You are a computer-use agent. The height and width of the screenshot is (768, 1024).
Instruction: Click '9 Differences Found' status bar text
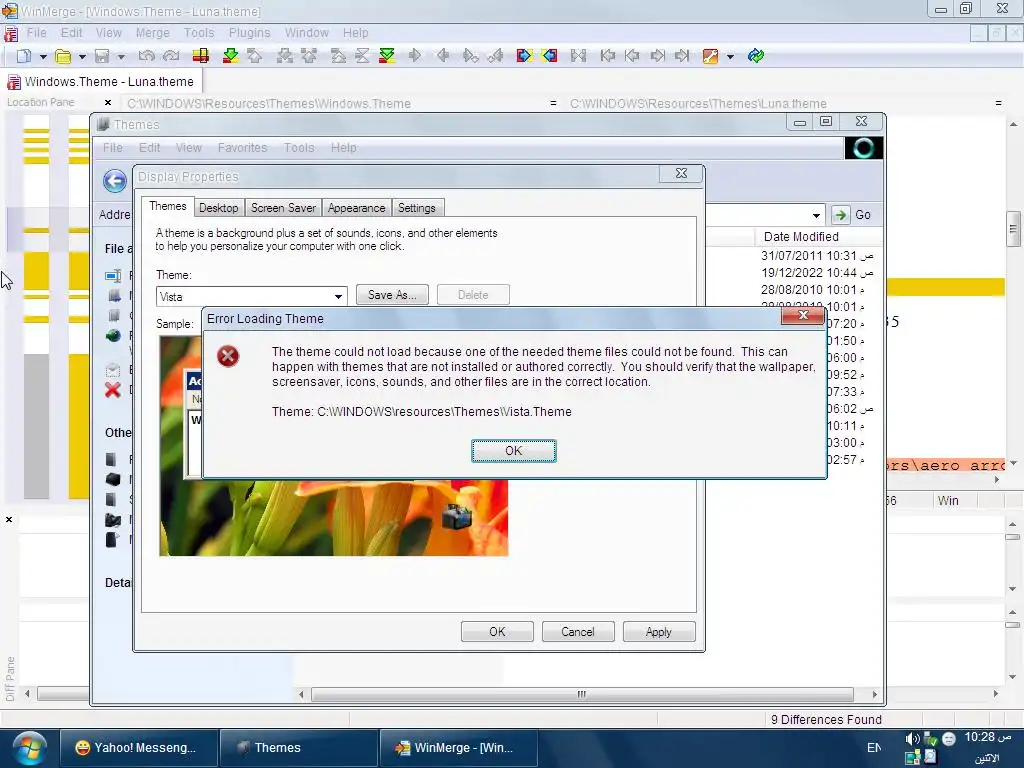tap(826, 719)
